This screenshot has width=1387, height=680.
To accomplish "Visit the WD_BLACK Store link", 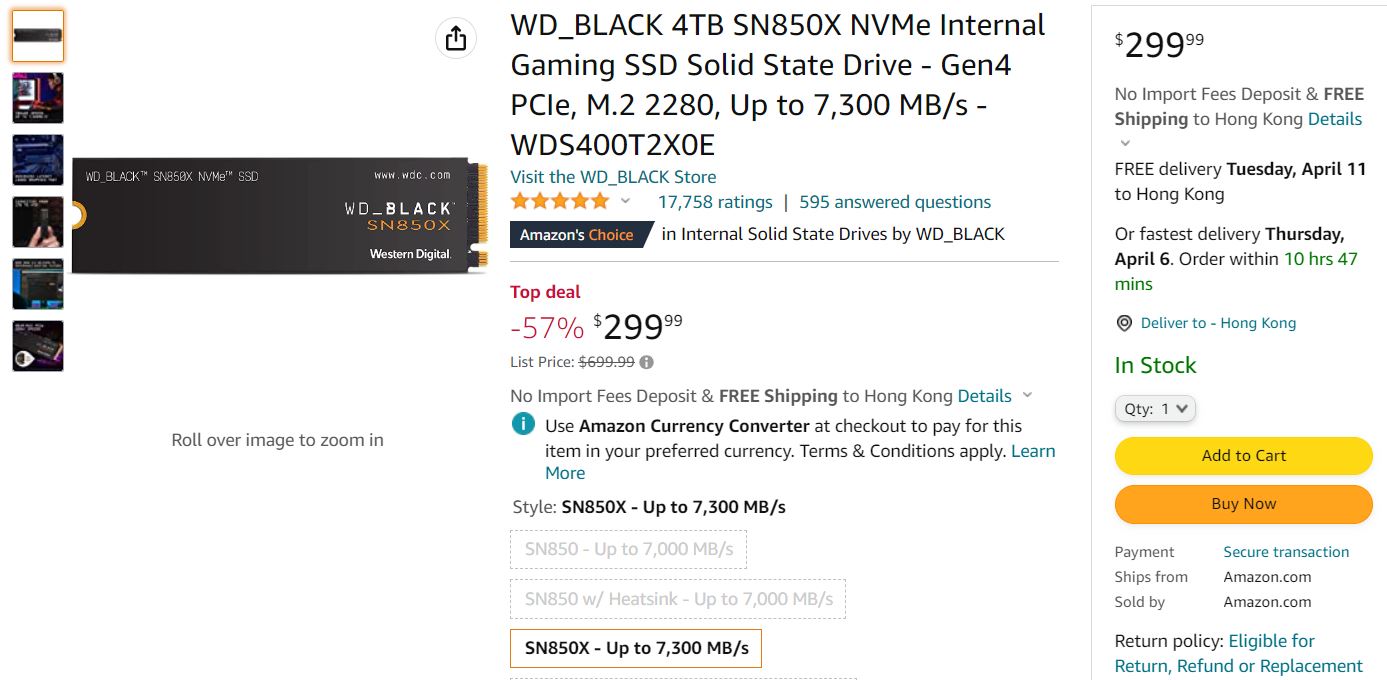I will coord(612,176).
